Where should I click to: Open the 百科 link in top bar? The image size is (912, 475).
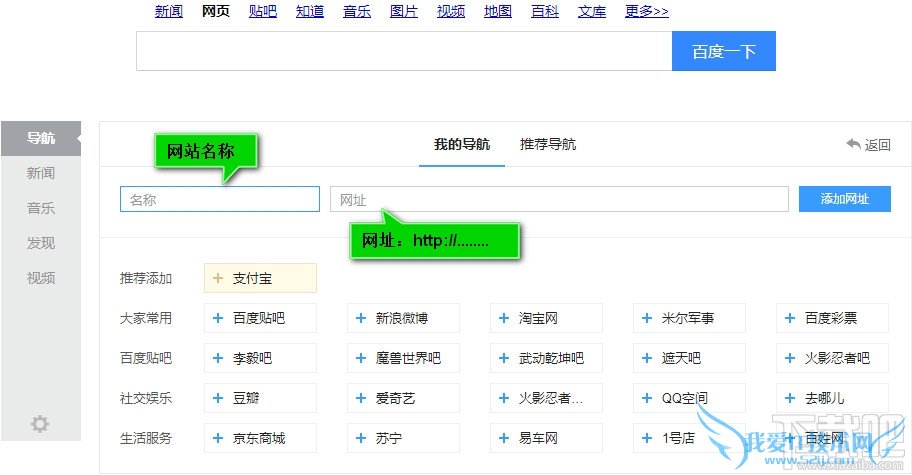tap(545, 11)
